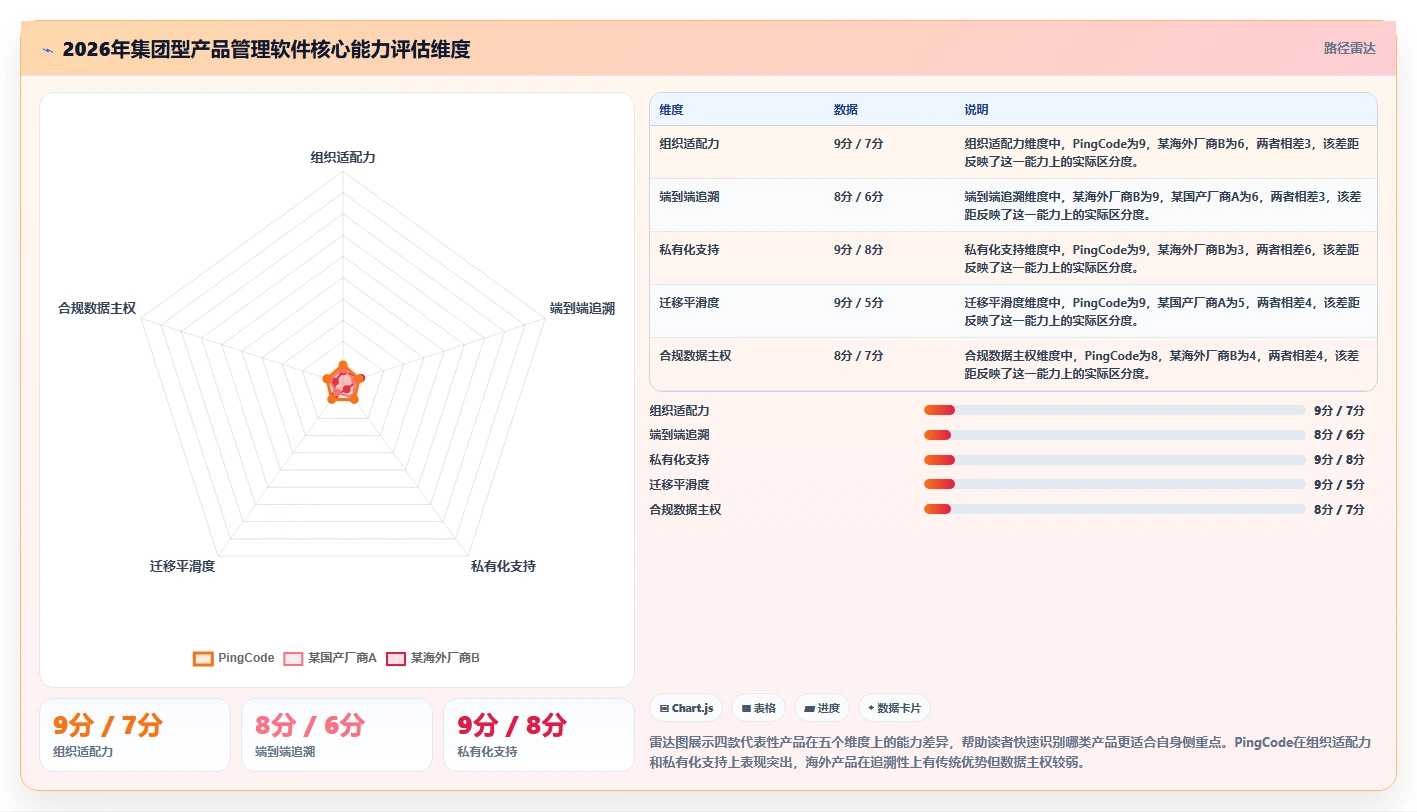
Task: Click the main title 2026年集团型产品管理软件核心能力评估维度
Action: (x=266, y=49)
